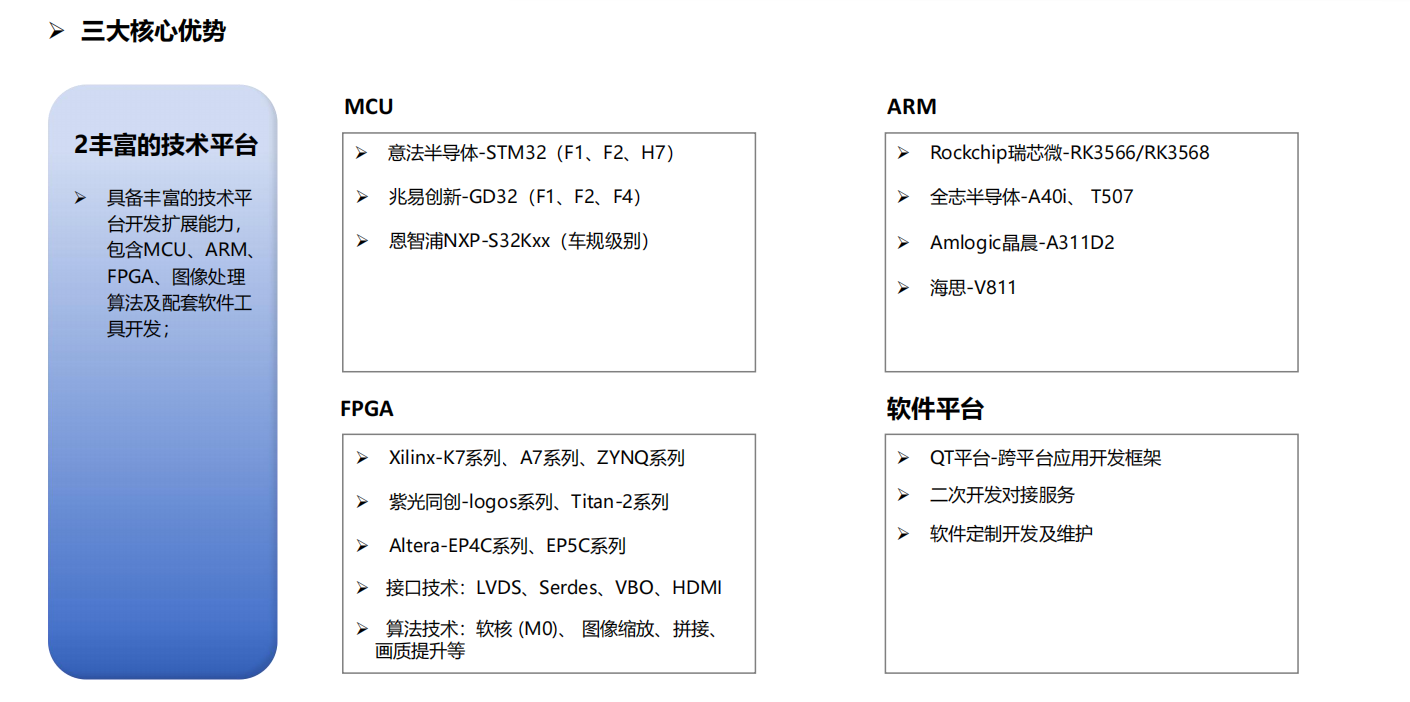Select the line 恩智浦NXP-S32Kxx（车规级别）
The width and height of the screenshot is (1410, 702).
tap(521, 241)
